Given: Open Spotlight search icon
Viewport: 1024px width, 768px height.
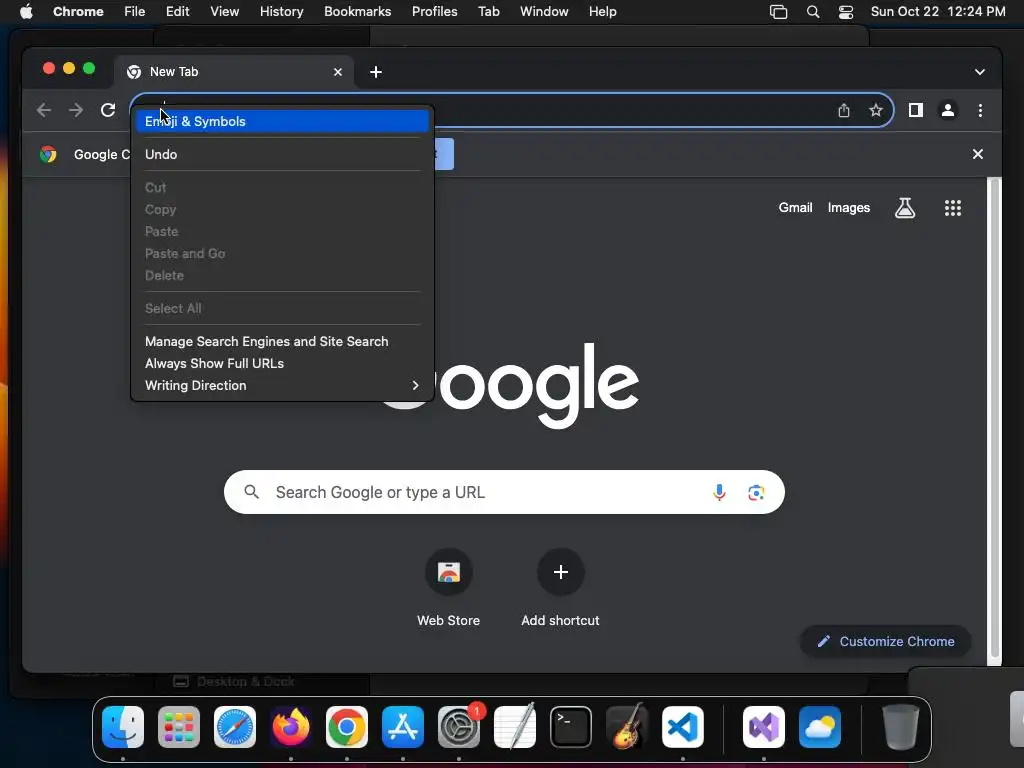Looking at the screenshot, I should [x=812, y=12].
